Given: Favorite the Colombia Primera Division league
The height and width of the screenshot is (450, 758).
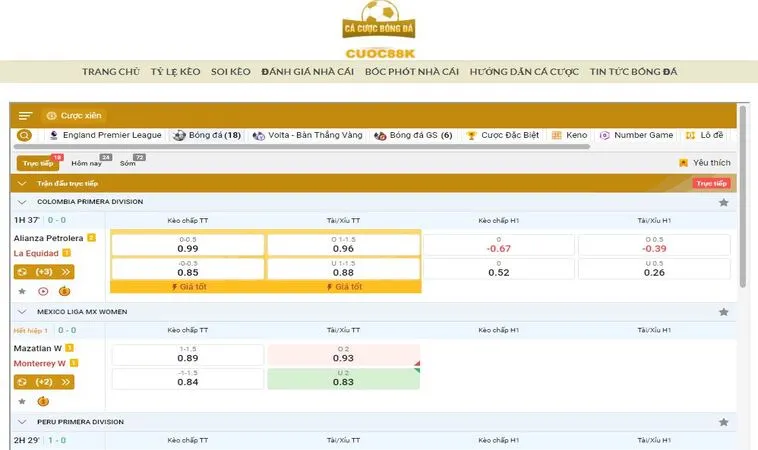Looking at the screenshot, I should pyautogui.click(x=723, y=202).
